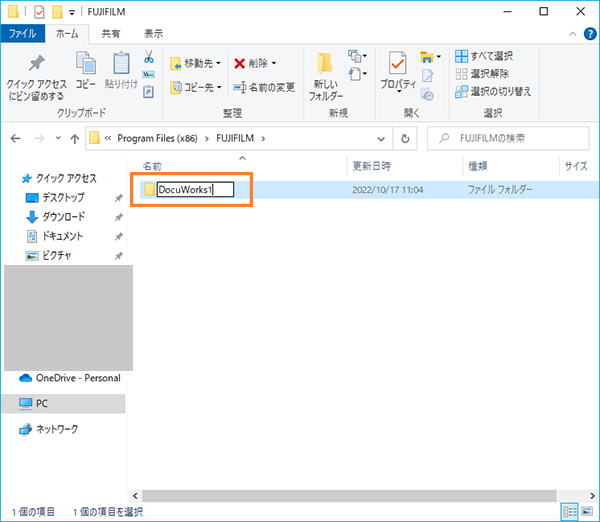This screenshot has width=600, height=522.
Task: Go Back with the left arrow
Action: click(x=15, y=138)
